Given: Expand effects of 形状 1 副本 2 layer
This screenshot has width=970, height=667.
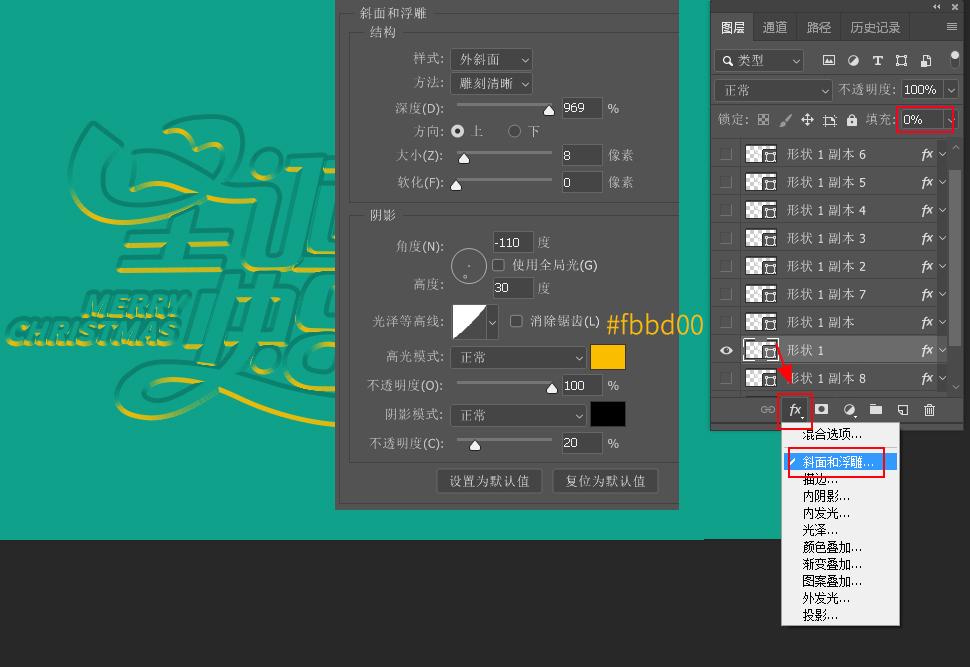Looking at the screenshot, I should 942,266.
